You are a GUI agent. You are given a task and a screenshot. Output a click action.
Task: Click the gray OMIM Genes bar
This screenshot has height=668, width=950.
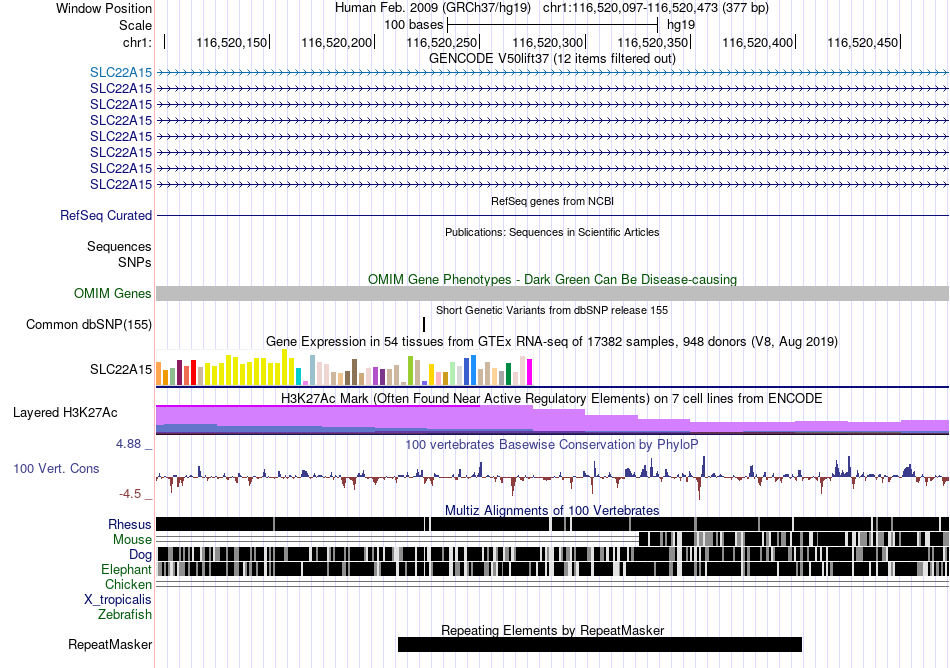click(x=553, y=294)
